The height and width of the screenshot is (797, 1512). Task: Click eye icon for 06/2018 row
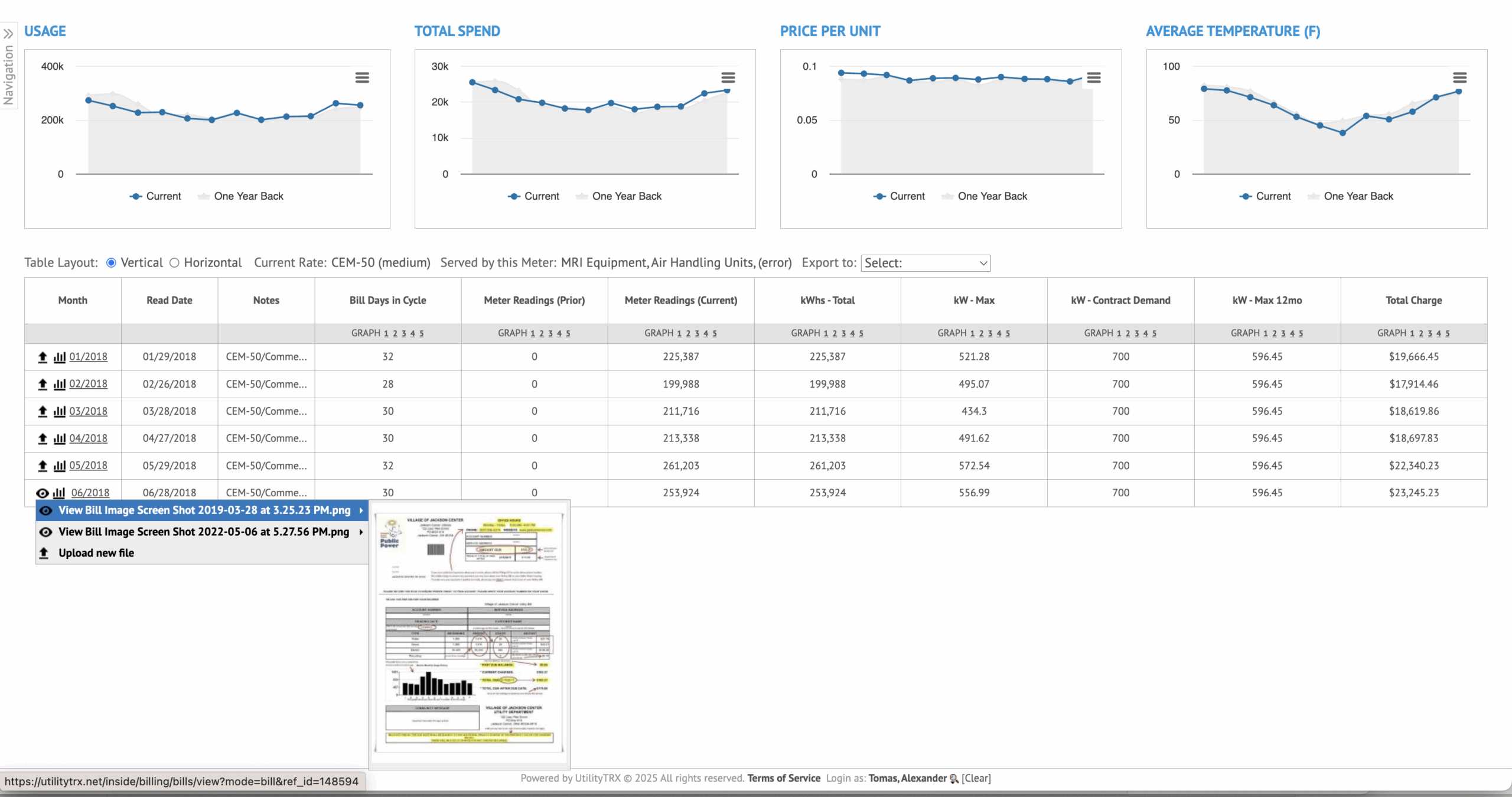point(43,493)
